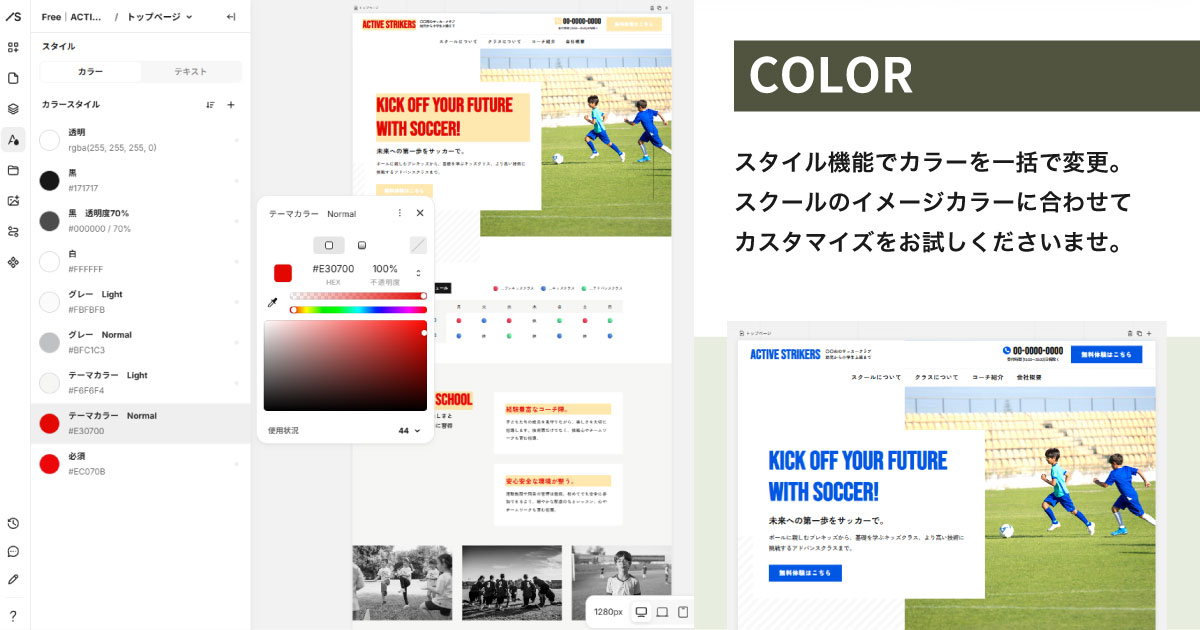Add a new color style with plus button

pyautogui.click(x=232, y=104)
